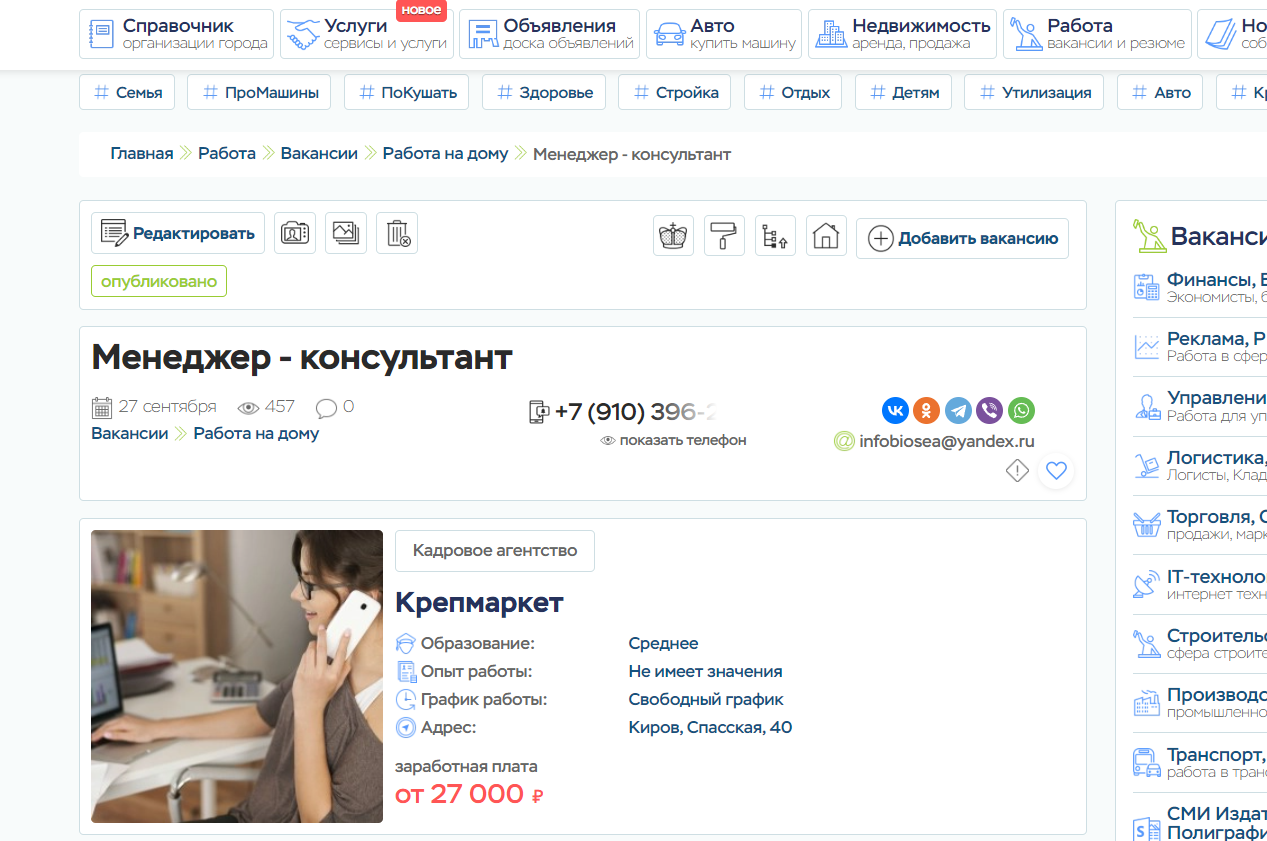Share the vacancy via Telegram icon
Image resolution: width=1267 pixels, height=841 pixels.
pos(958,410)
